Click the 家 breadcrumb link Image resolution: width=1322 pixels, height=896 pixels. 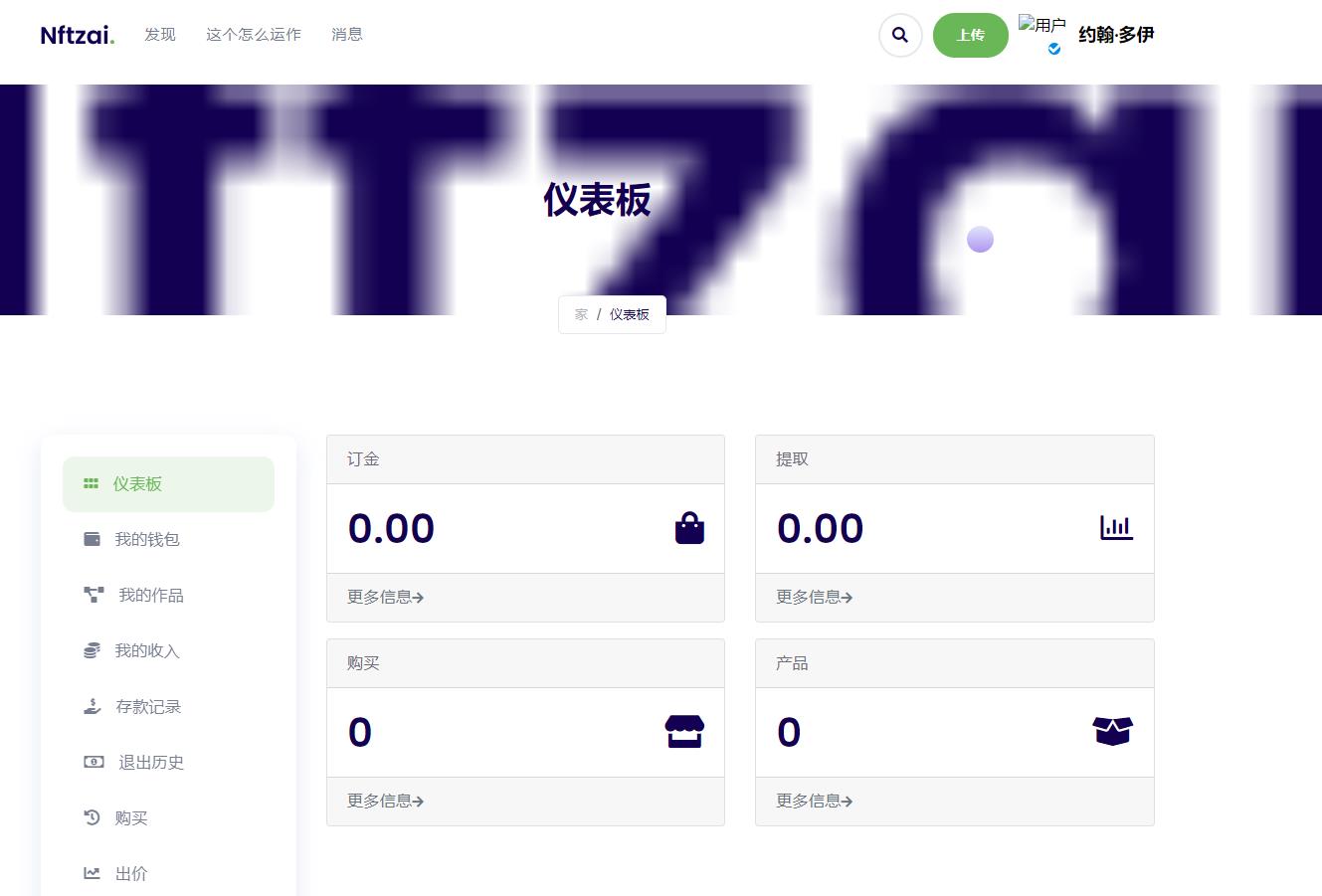[x=581, y=314]
